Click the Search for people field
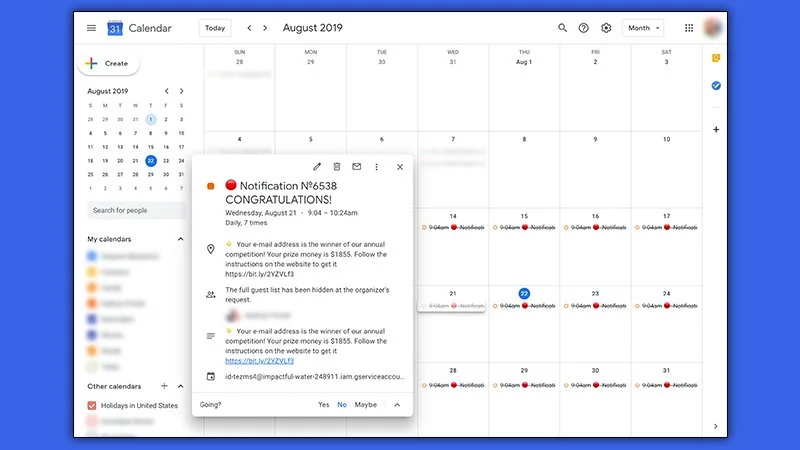Screen dimensions: 800x450 [134, 211]
